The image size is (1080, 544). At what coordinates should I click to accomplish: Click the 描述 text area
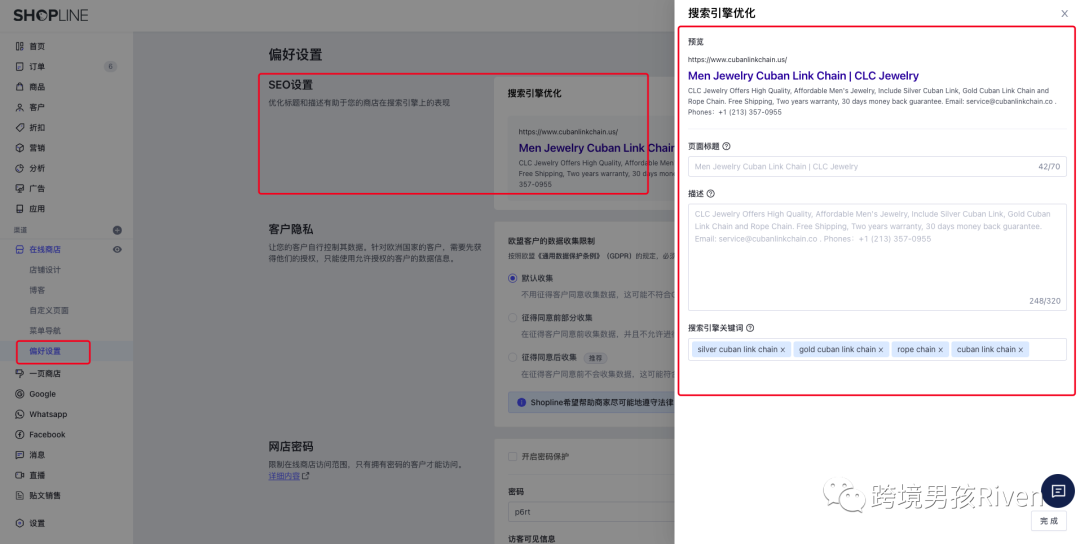(x=877, y=257)
